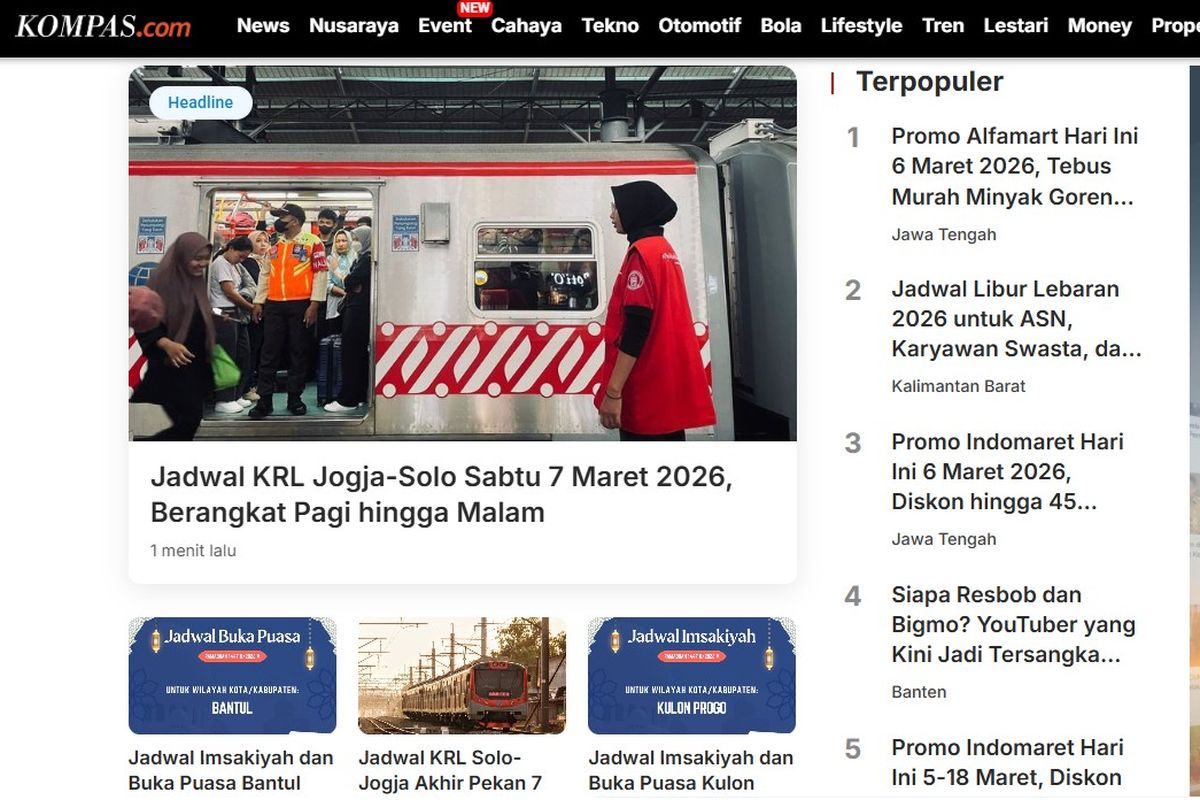Click Jawa Tengah tag under Alfamart article
The width and height of the screenshot is (1200, 800).
point(944,235)
